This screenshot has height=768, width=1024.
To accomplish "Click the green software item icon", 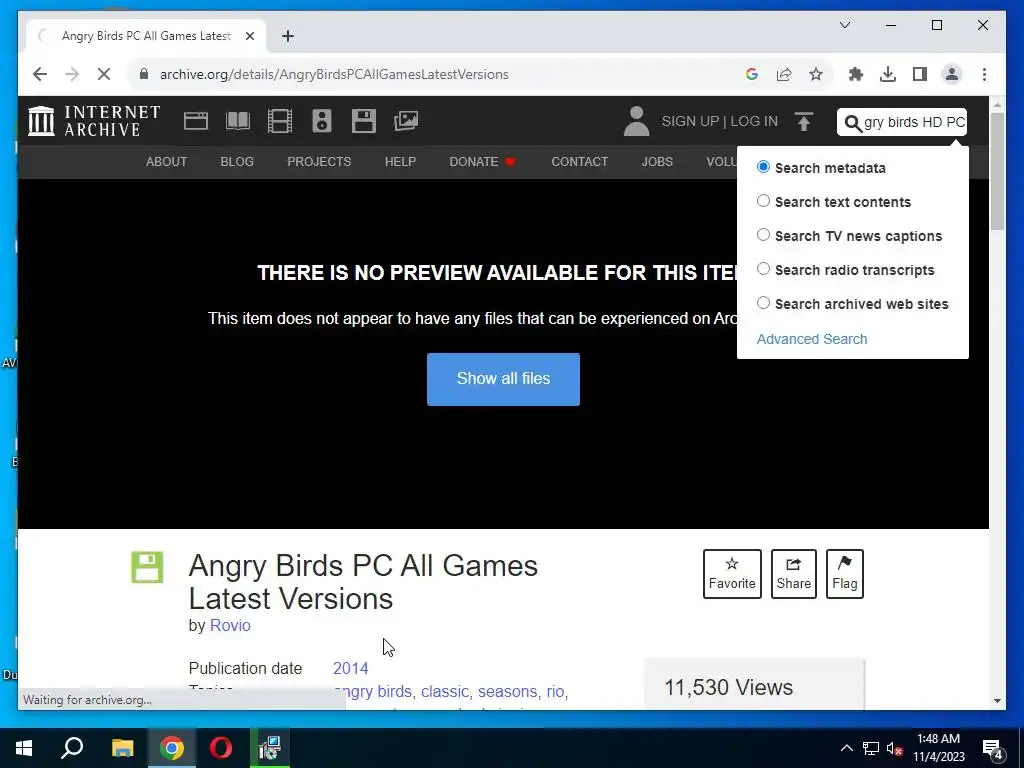I will tap(147, 568).
